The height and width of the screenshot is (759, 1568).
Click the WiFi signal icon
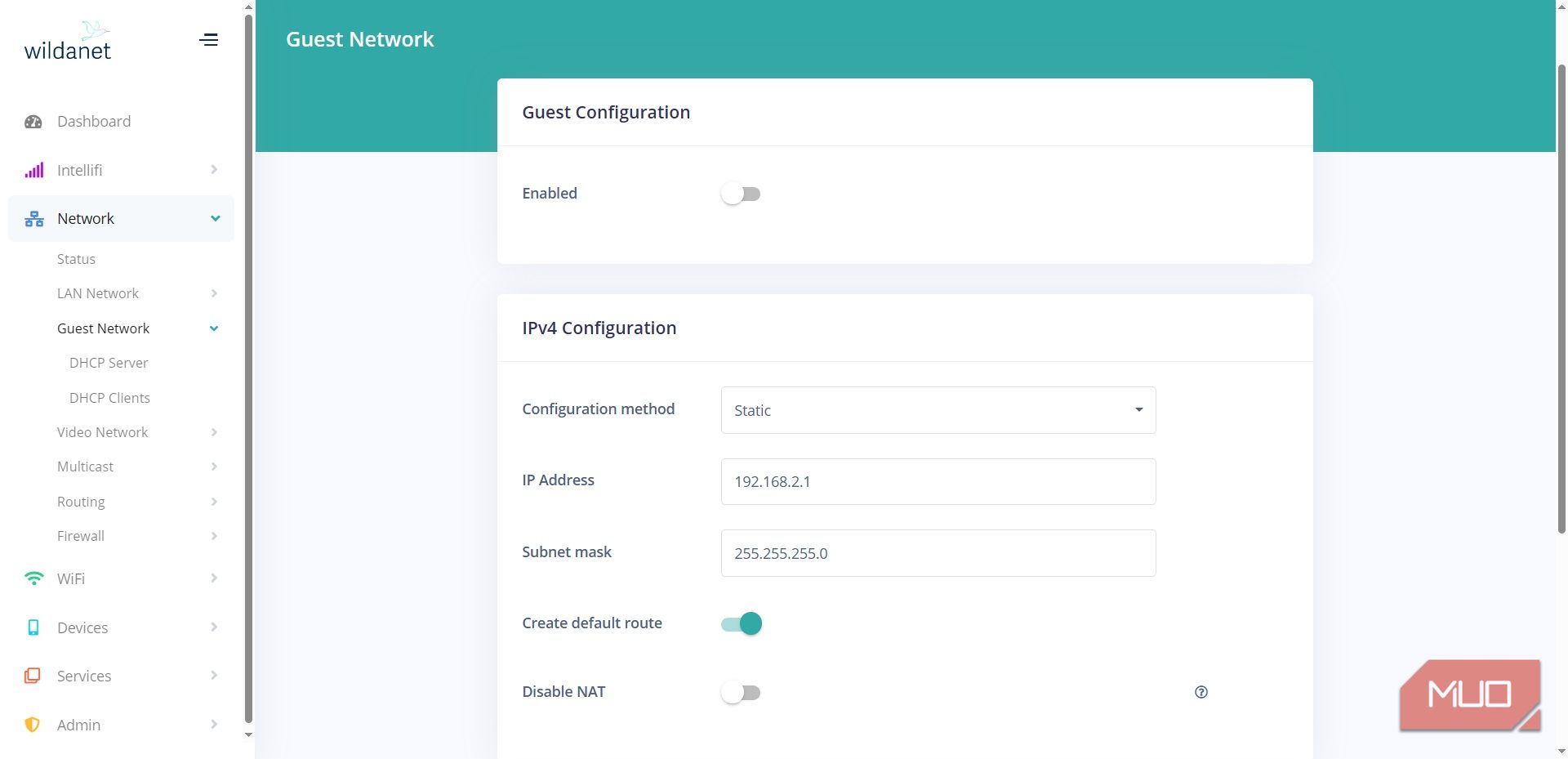33,578
